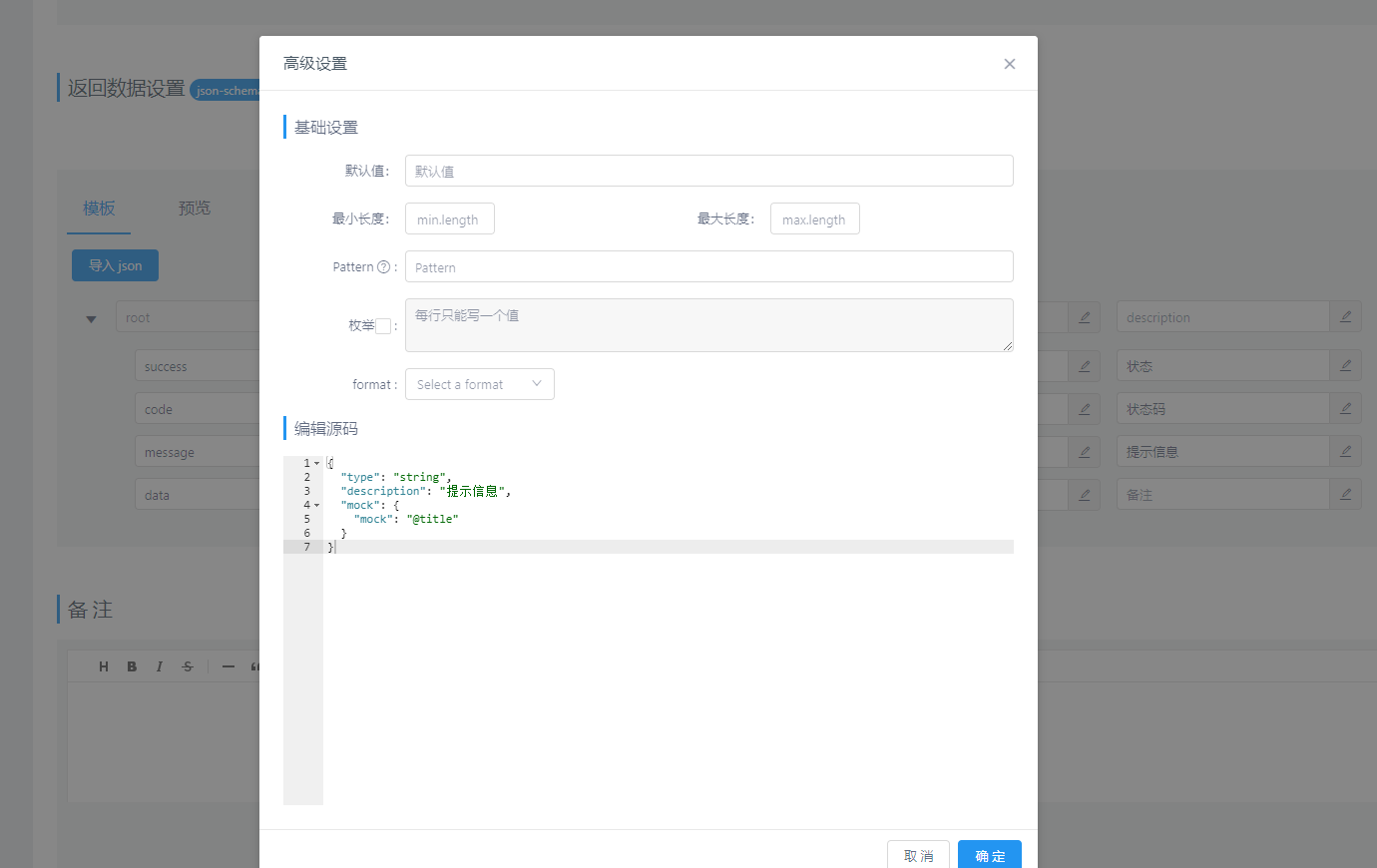The image size is (1377, 868).
Task: Switch to the 预览 tab
Action: click(193, 208)
